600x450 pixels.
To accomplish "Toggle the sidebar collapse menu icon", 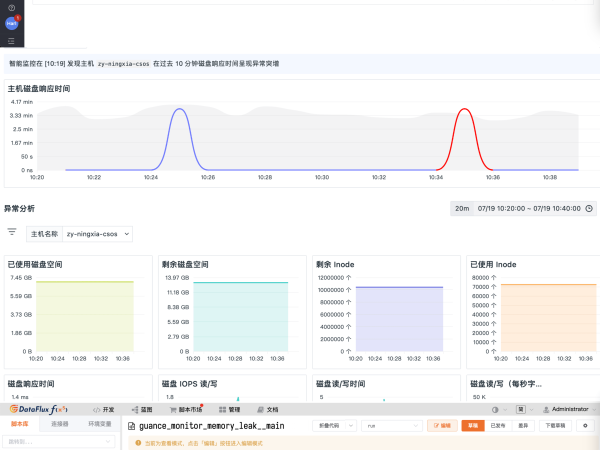I will point(11,41).
